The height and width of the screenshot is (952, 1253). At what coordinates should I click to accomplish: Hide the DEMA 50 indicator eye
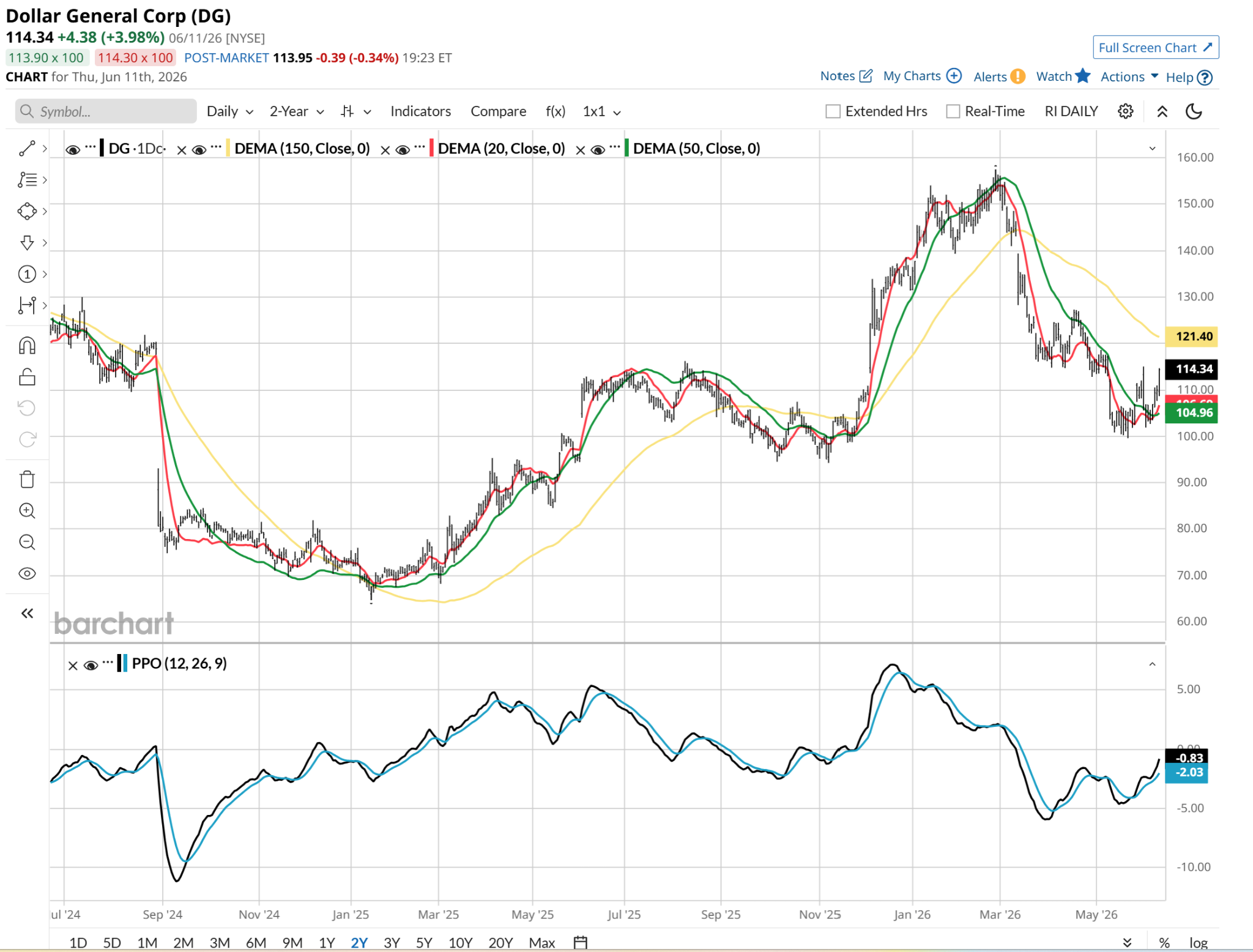tap(598, 150)
